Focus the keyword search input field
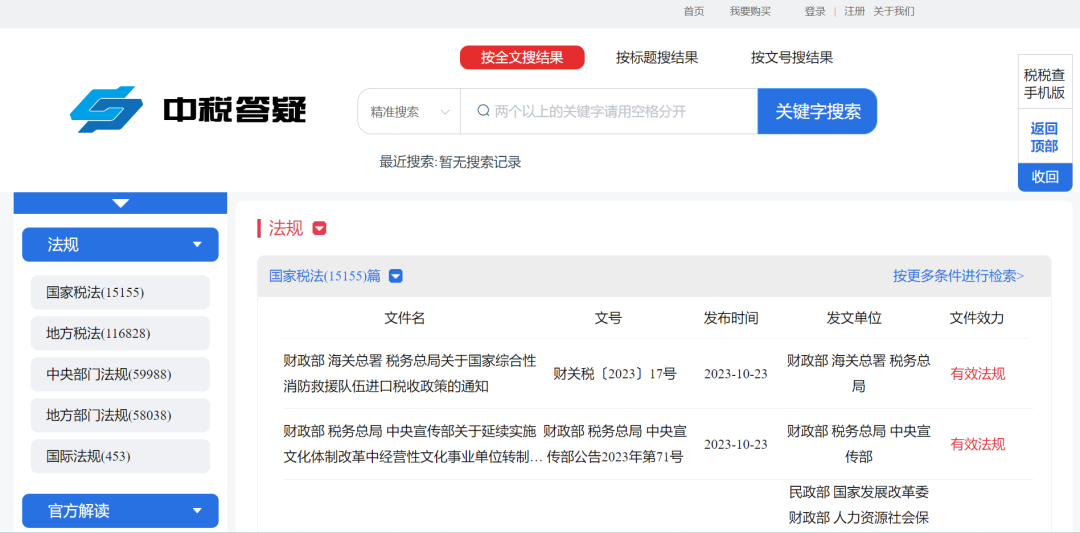Image resolution: width=1080 pixels, height=533 pixels. tap(610, 112)
